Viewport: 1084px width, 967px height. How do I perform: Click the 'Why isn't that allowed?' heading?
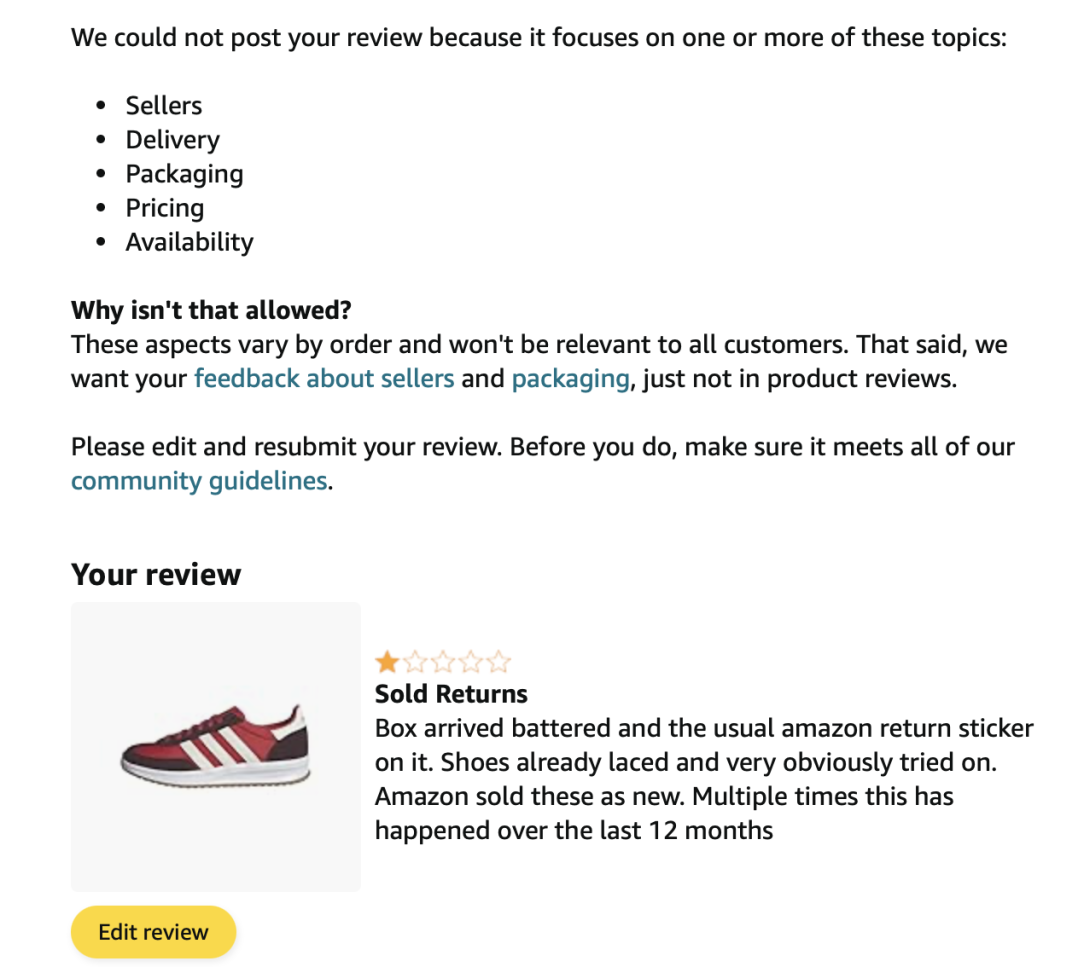tap(211, 310)
